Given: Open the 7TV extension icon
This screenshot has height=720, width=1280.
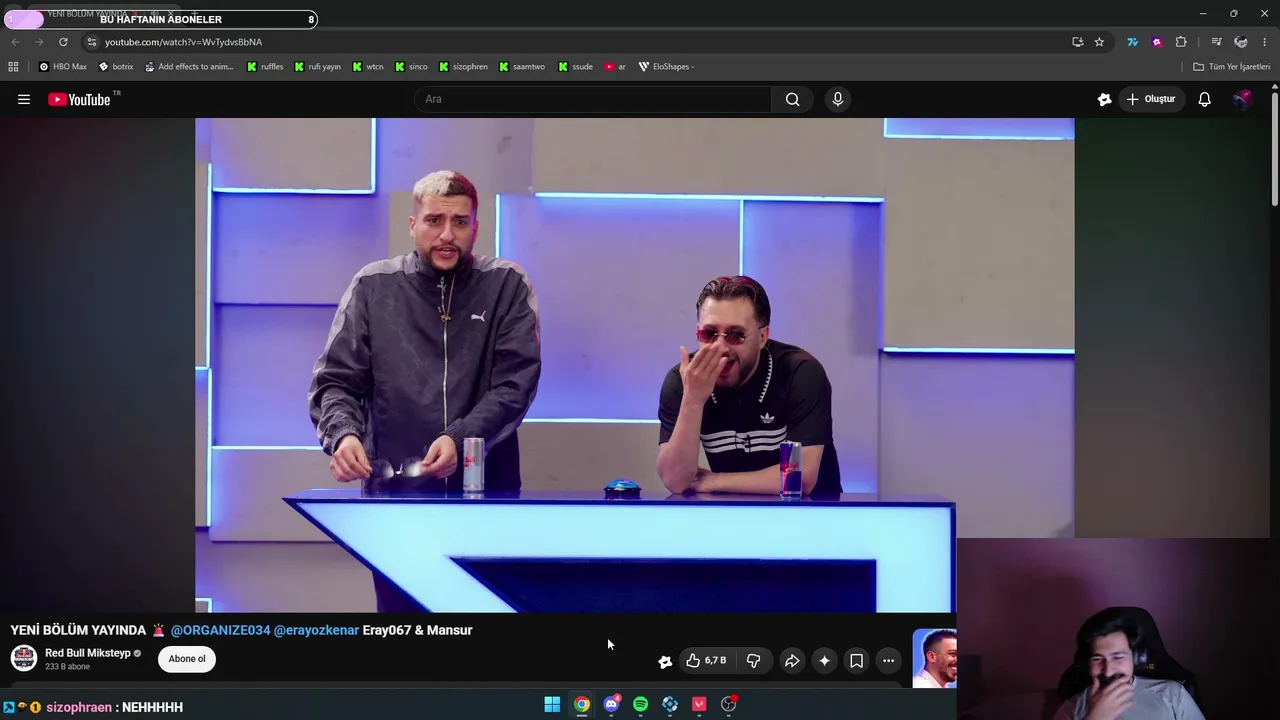Looking at the screenshot, I should (x=1132, y=42).
